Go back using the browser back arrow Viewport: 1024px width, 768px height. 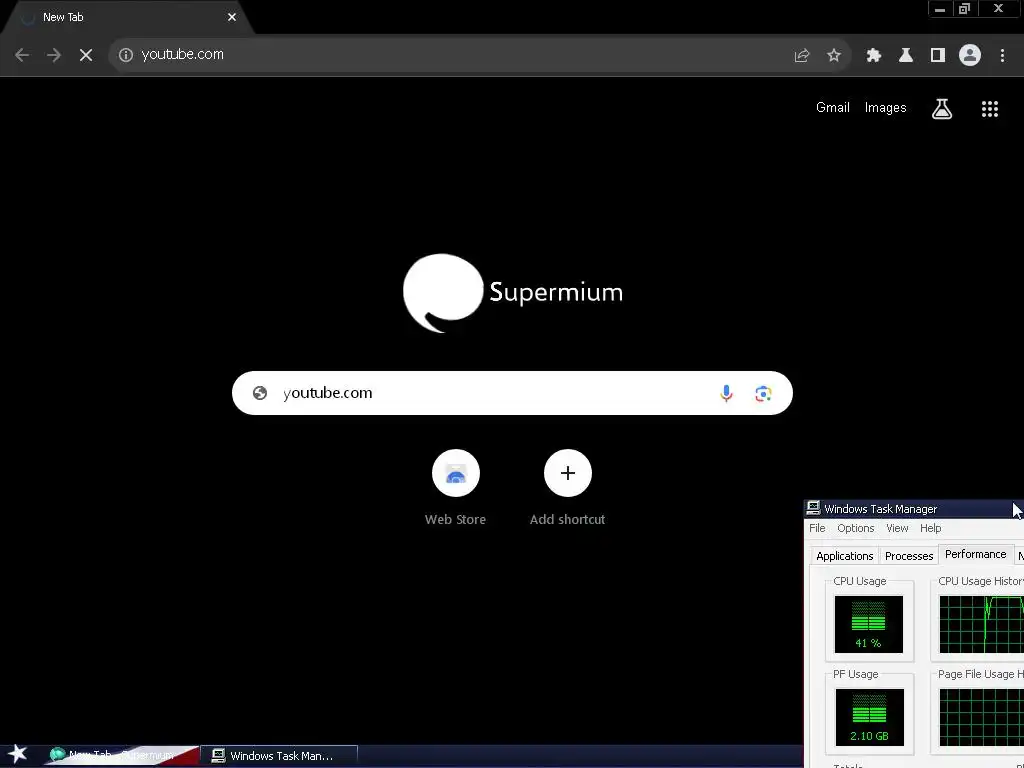[22, 55]
